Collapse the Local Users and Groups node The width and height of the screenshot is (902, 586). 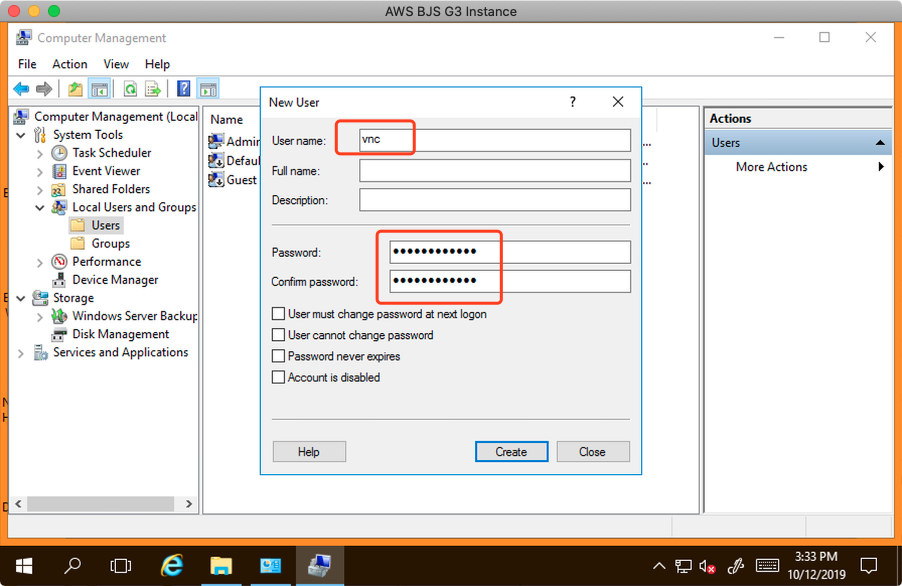[x=40, y=208]
